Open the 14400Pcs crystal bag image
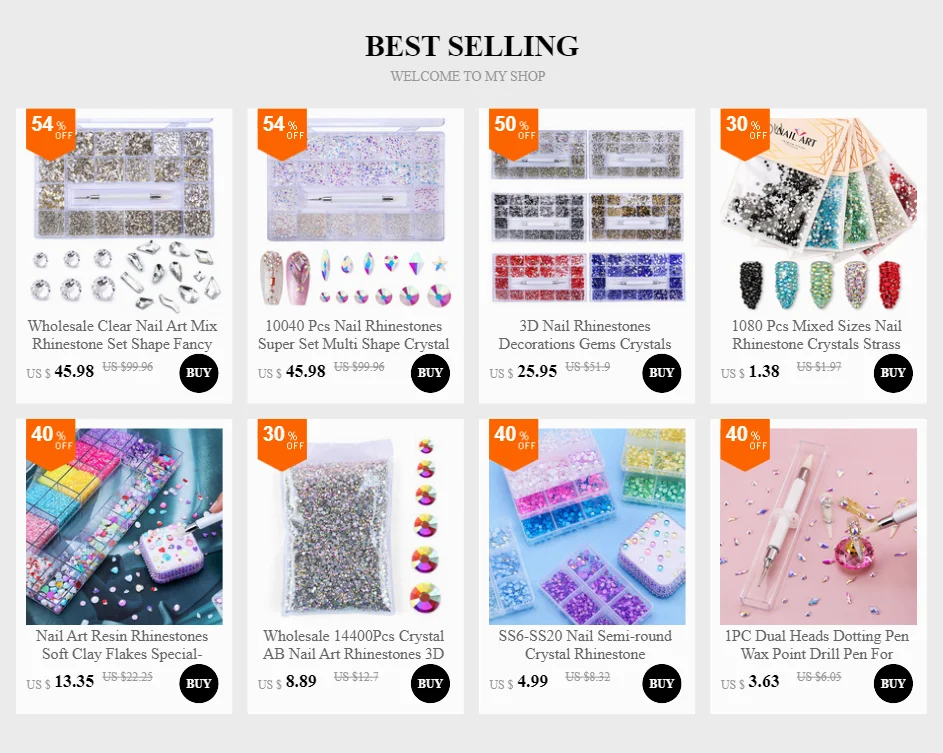 click(x=355, y=526)
